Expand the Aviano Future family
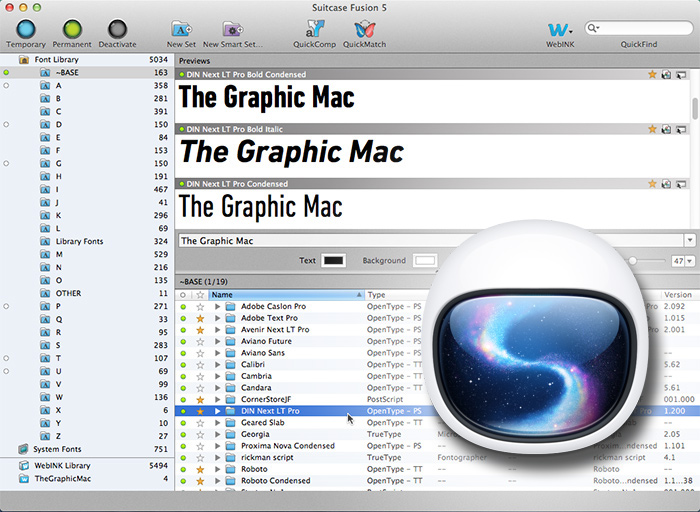Viewport: 700px width, 512px height. [217, 341]
